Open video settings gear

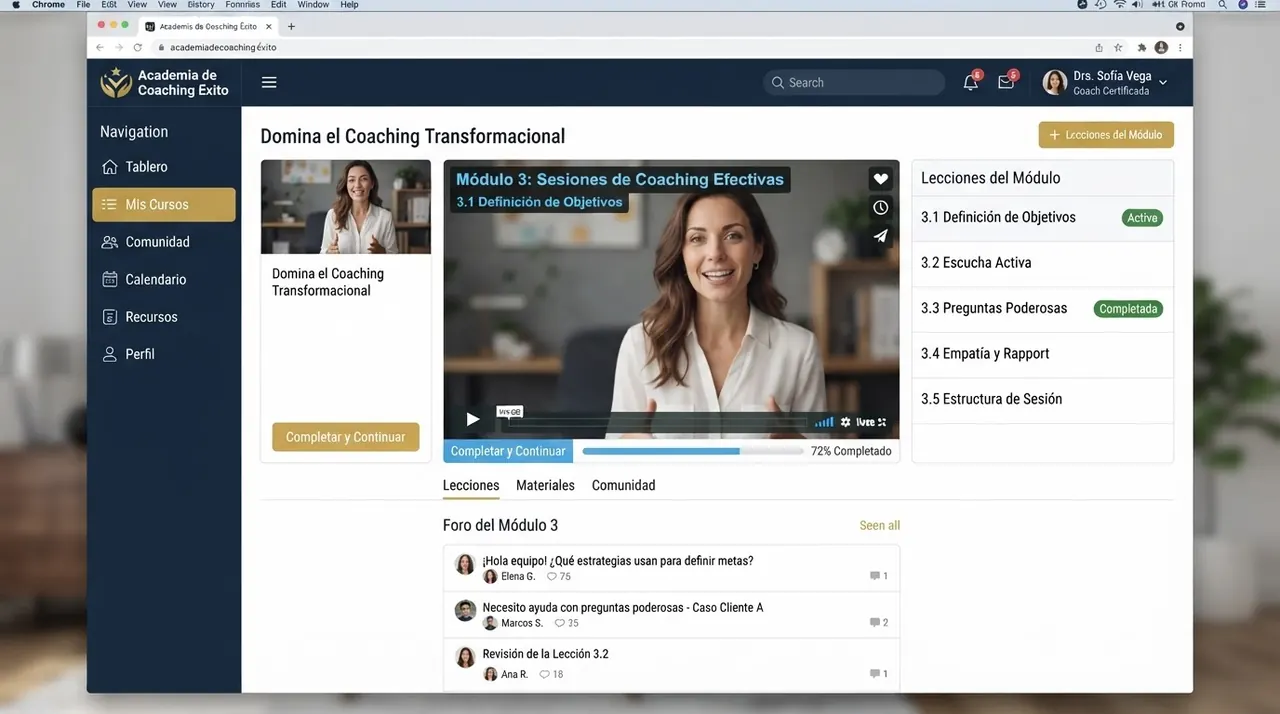point(845,422)
